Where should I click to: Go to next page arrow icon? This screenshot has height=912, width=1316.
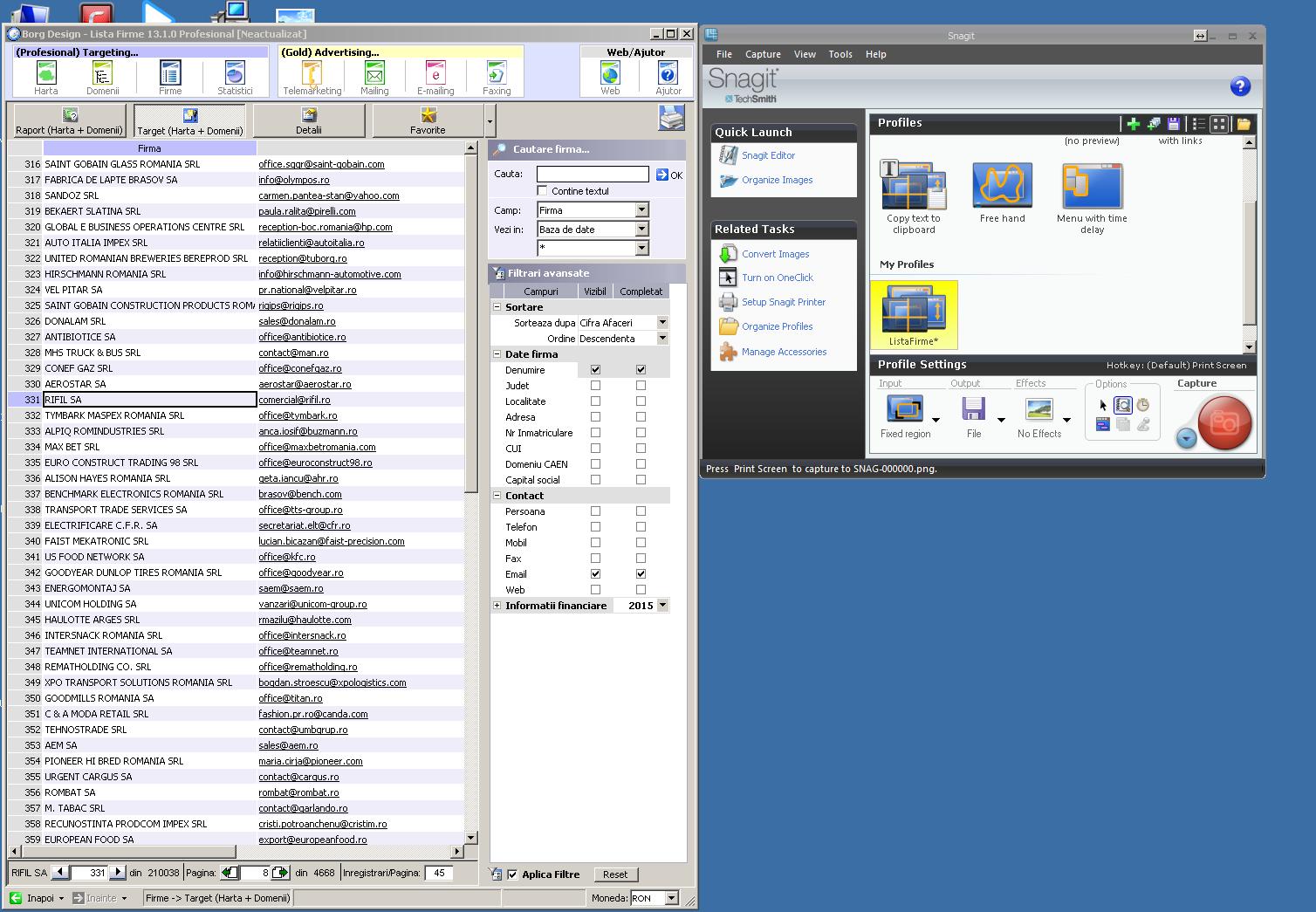coord(280,873)
